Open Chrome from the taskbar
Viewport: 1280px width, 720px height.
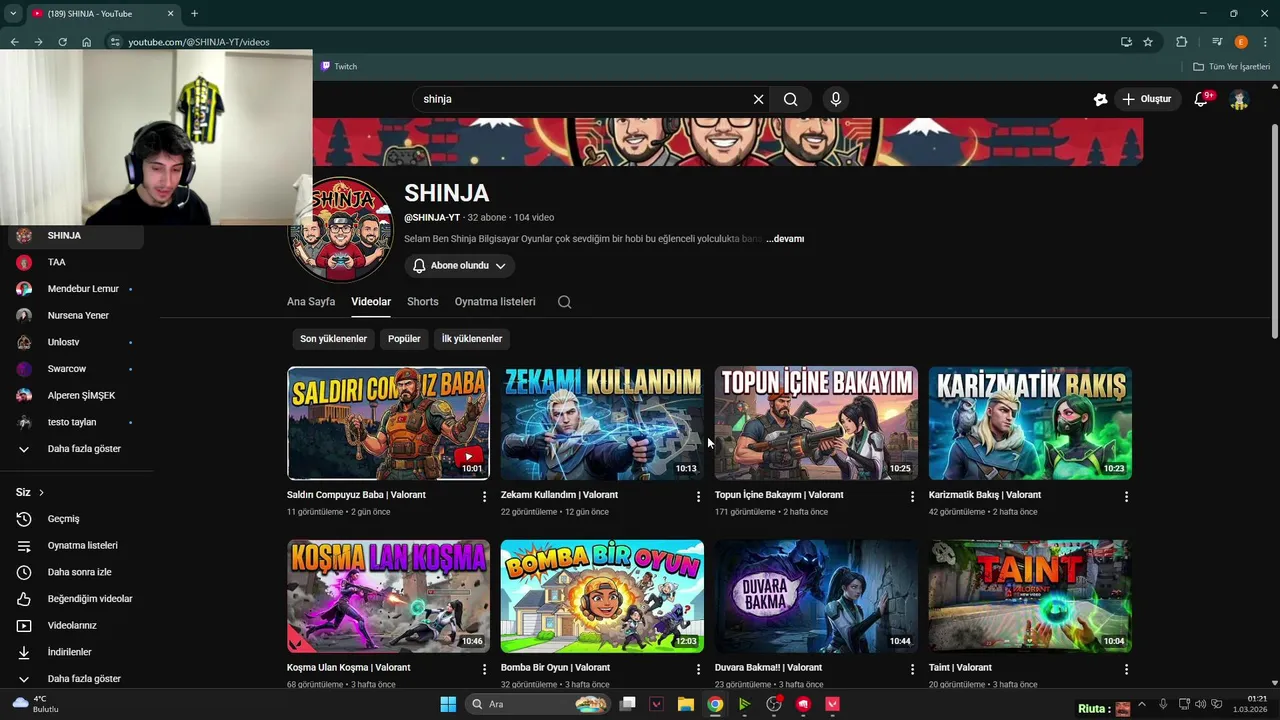pyautogui.click(x=715, y=704)
